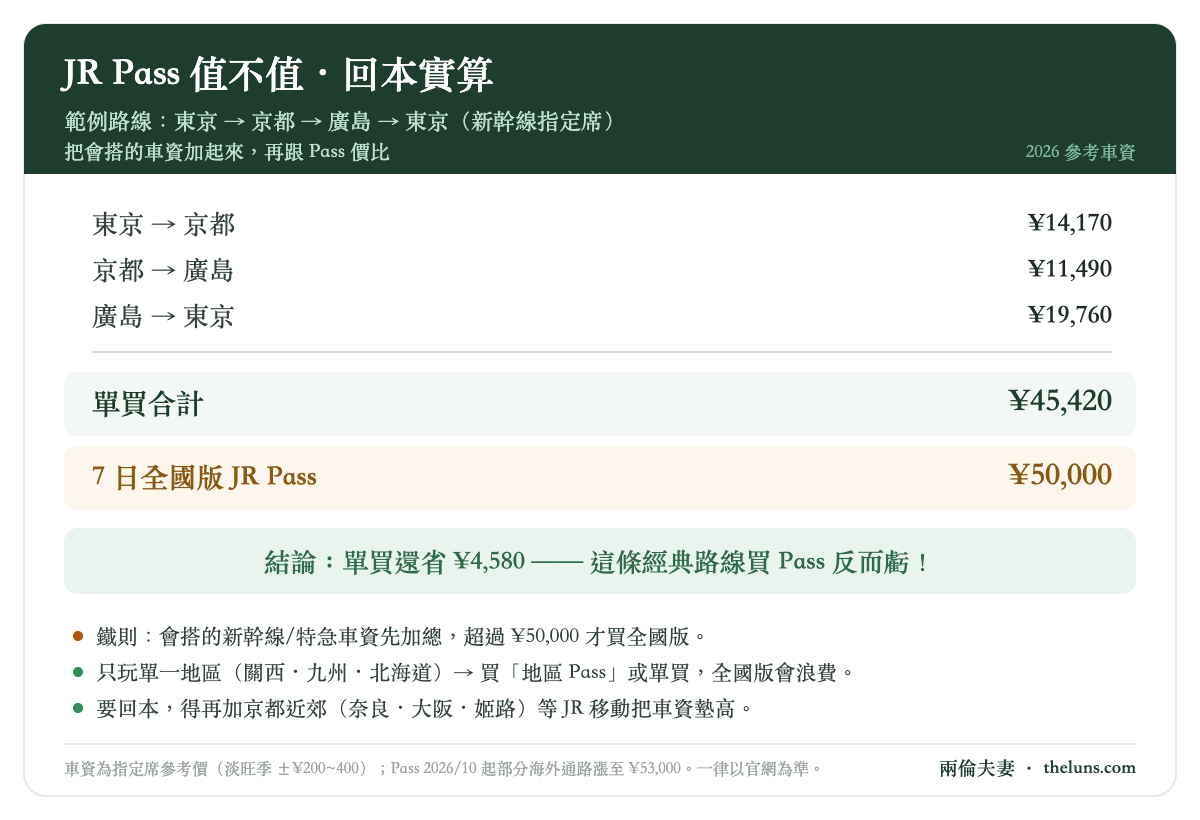The height and width of the screenshot is (820, 1200).
Task: Click the subtitle '把會搭的車資加起來,再跟 Pass 價比'
Action: [226, 152]
